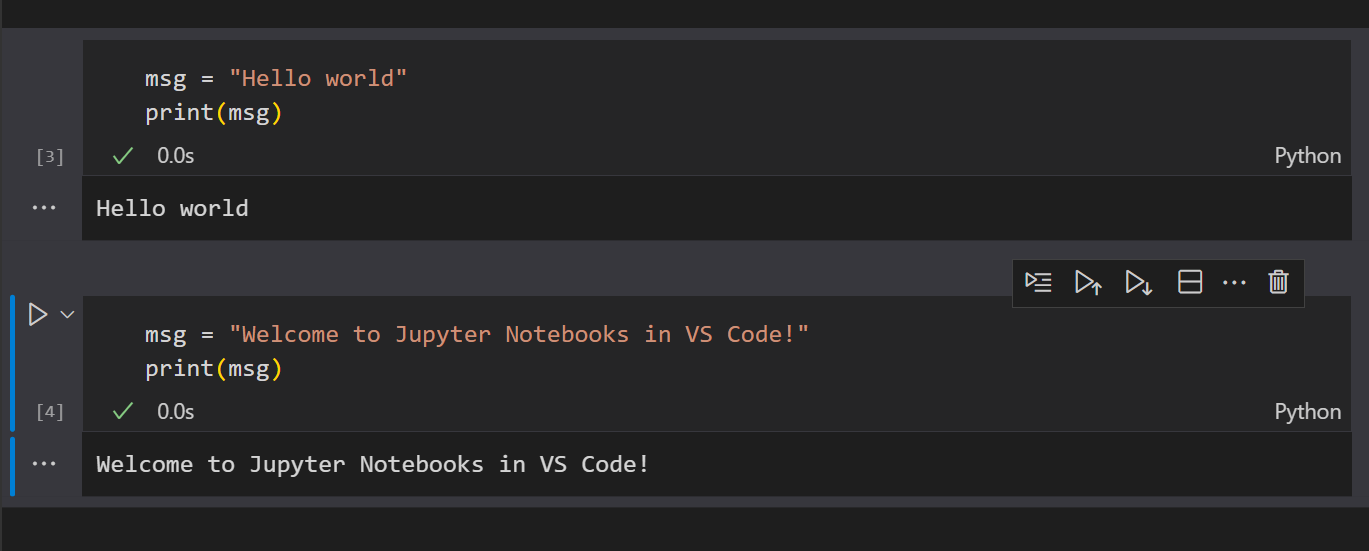The width and height of the screenshot is (1369, 551).
Task: Open More Actions ellipsis in the cell toolbar
Action: tap(1234, 283)
